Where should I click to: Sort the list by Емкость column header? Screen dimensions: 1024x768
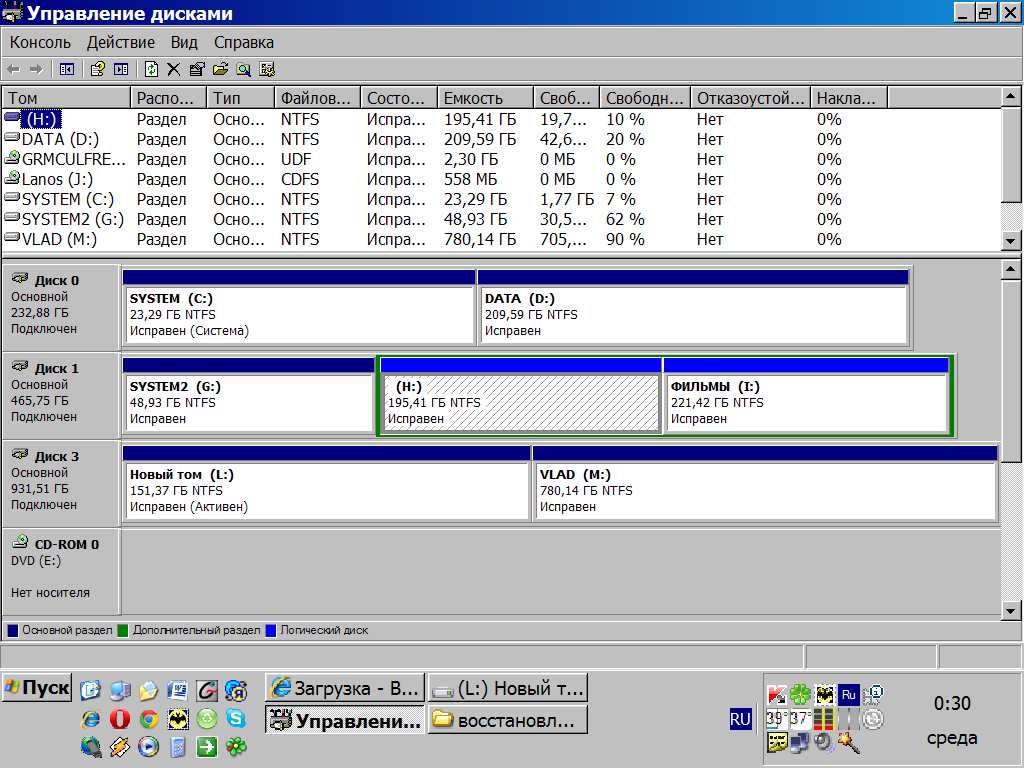point(484,98)
